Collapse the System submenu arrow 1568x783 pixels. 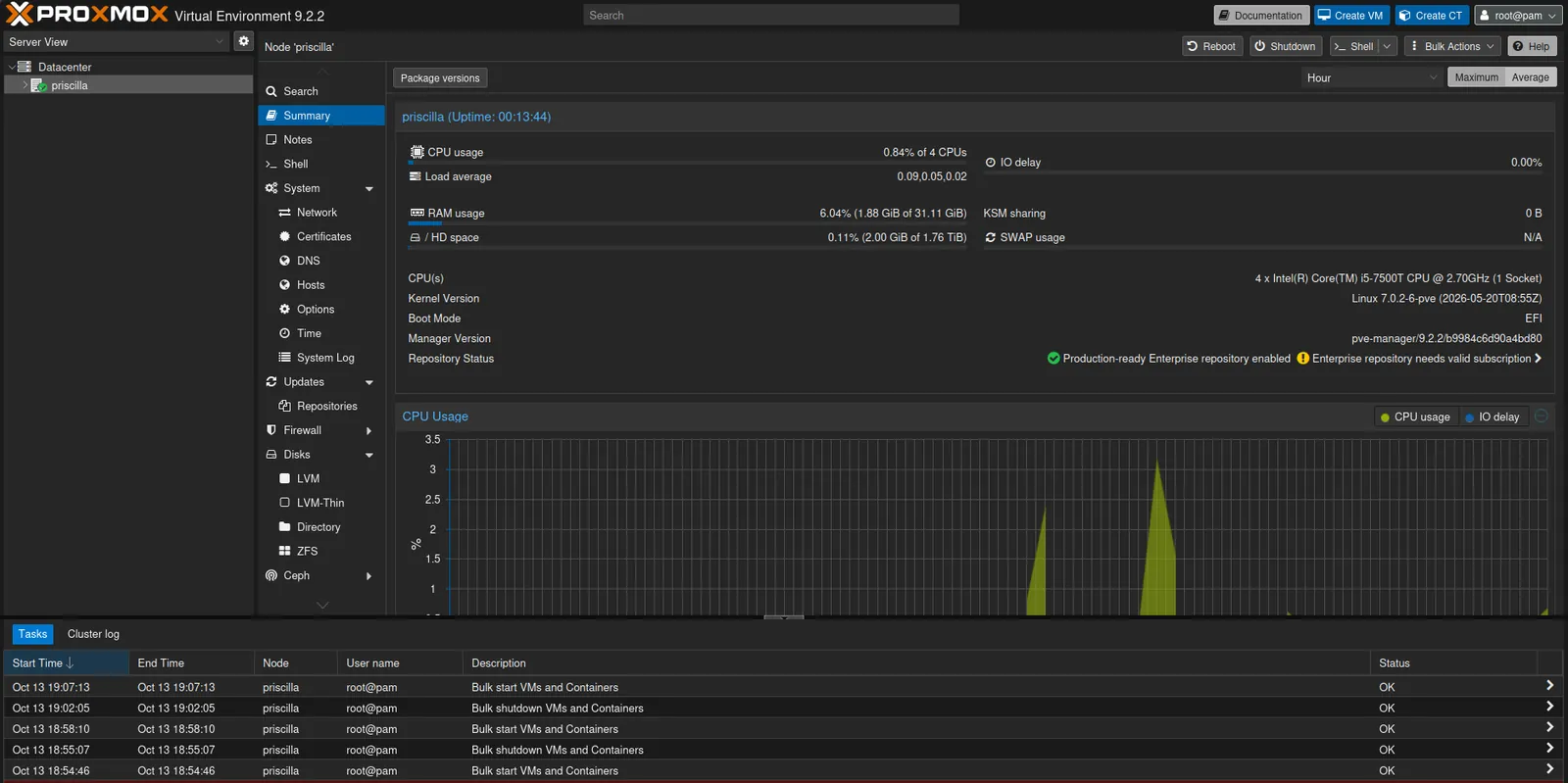point(369,189)
